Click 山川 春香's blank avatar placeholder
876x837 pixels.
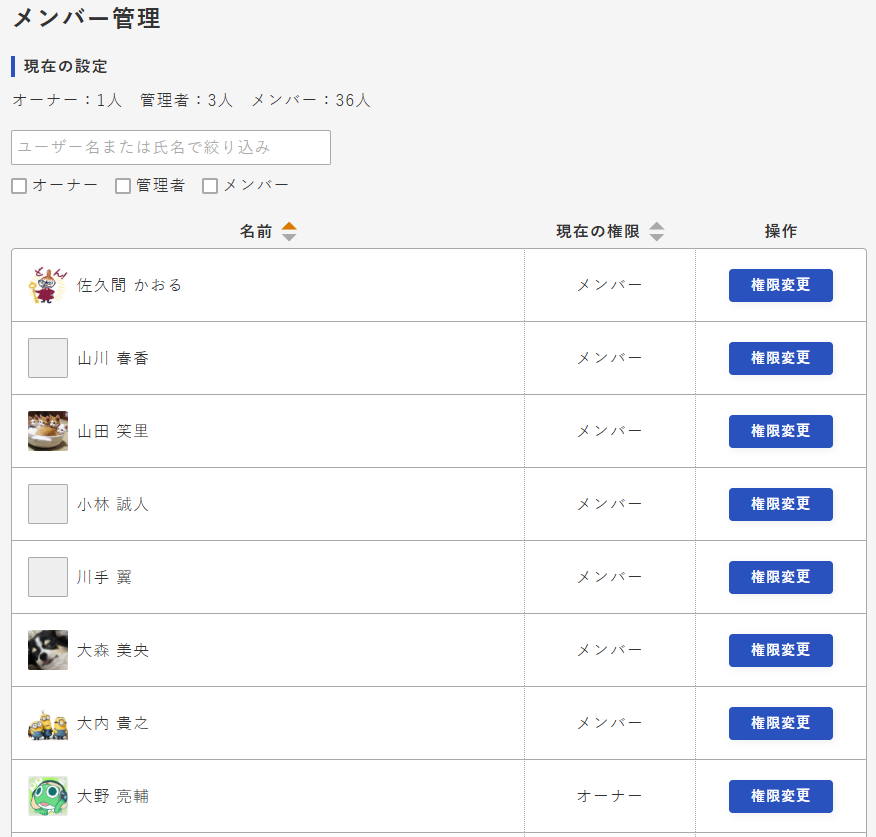point(48,358)
